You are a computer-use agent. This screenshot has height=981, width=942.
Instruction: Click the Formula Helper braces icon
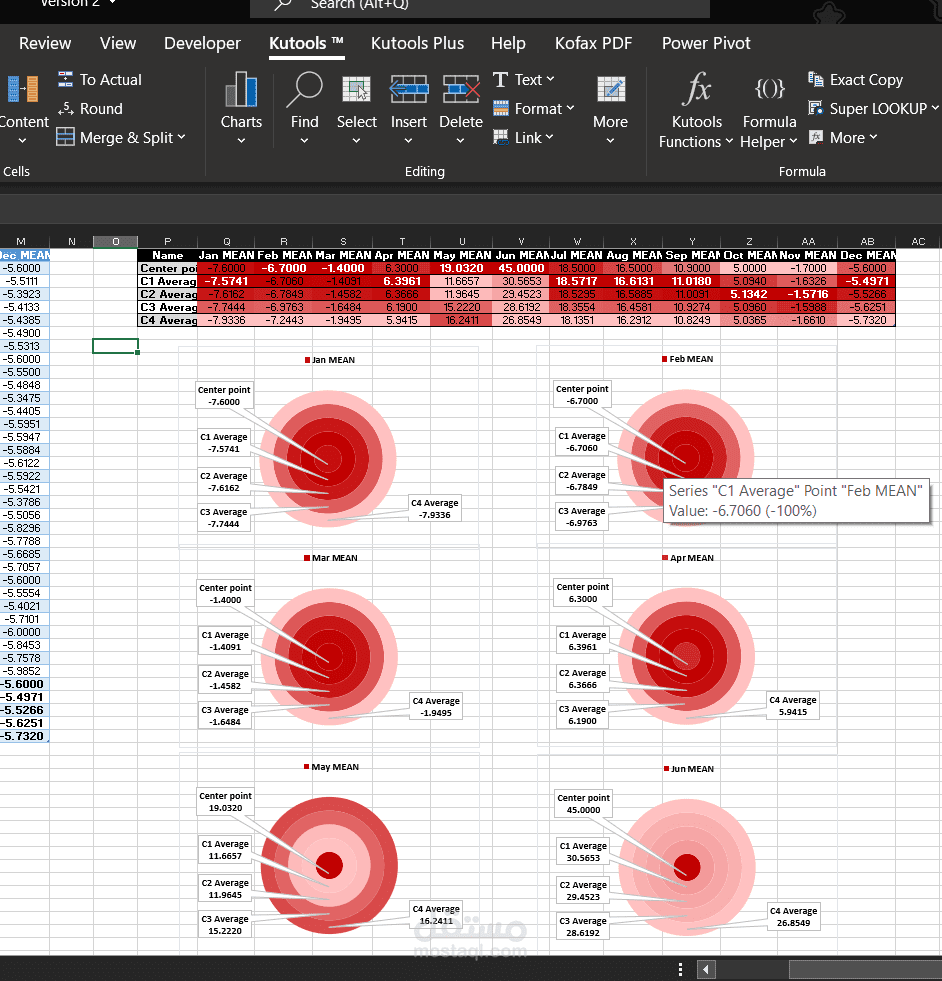coord(769,88)
